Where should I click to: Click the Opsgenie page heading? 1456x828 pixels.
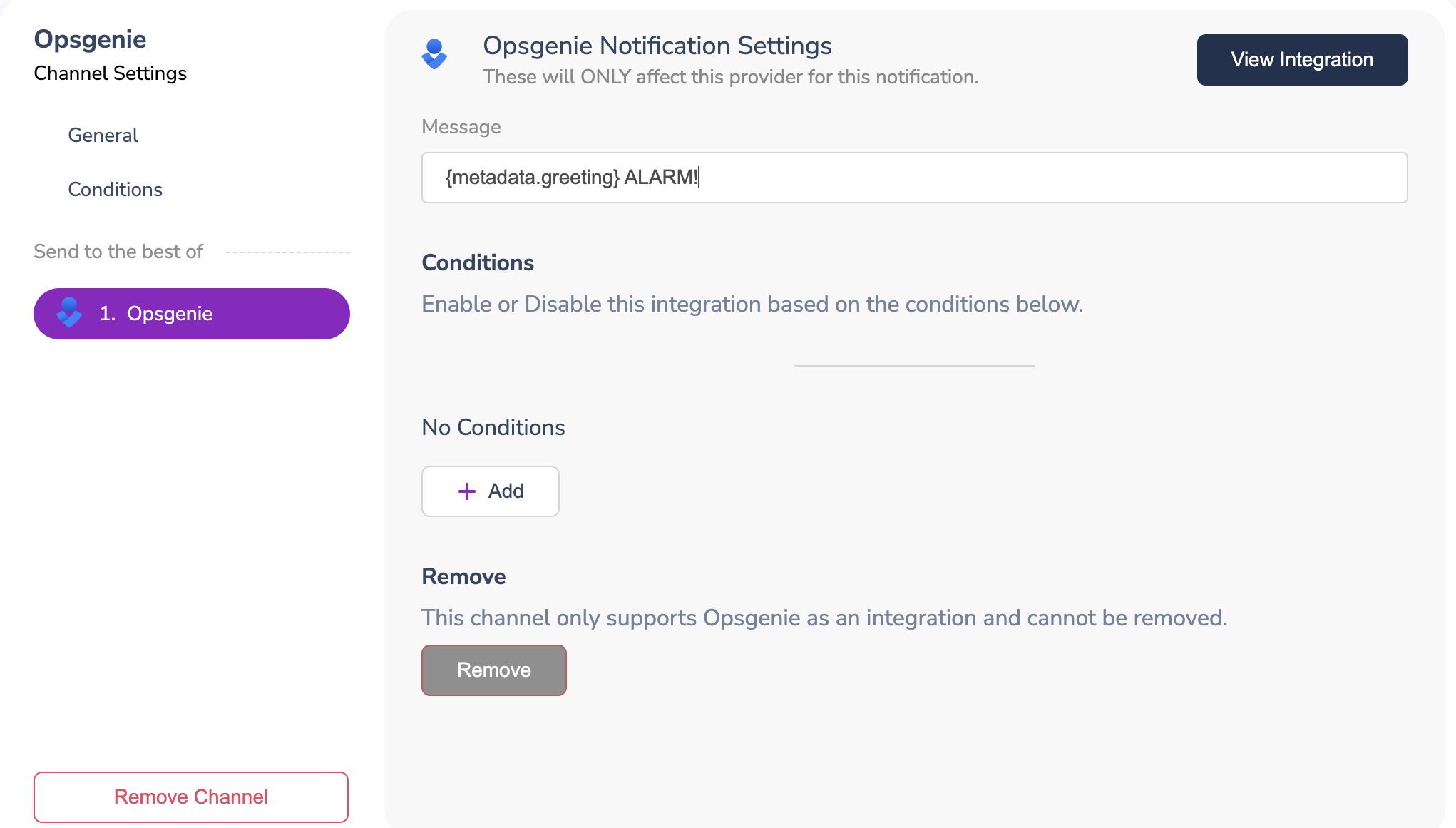90,39
